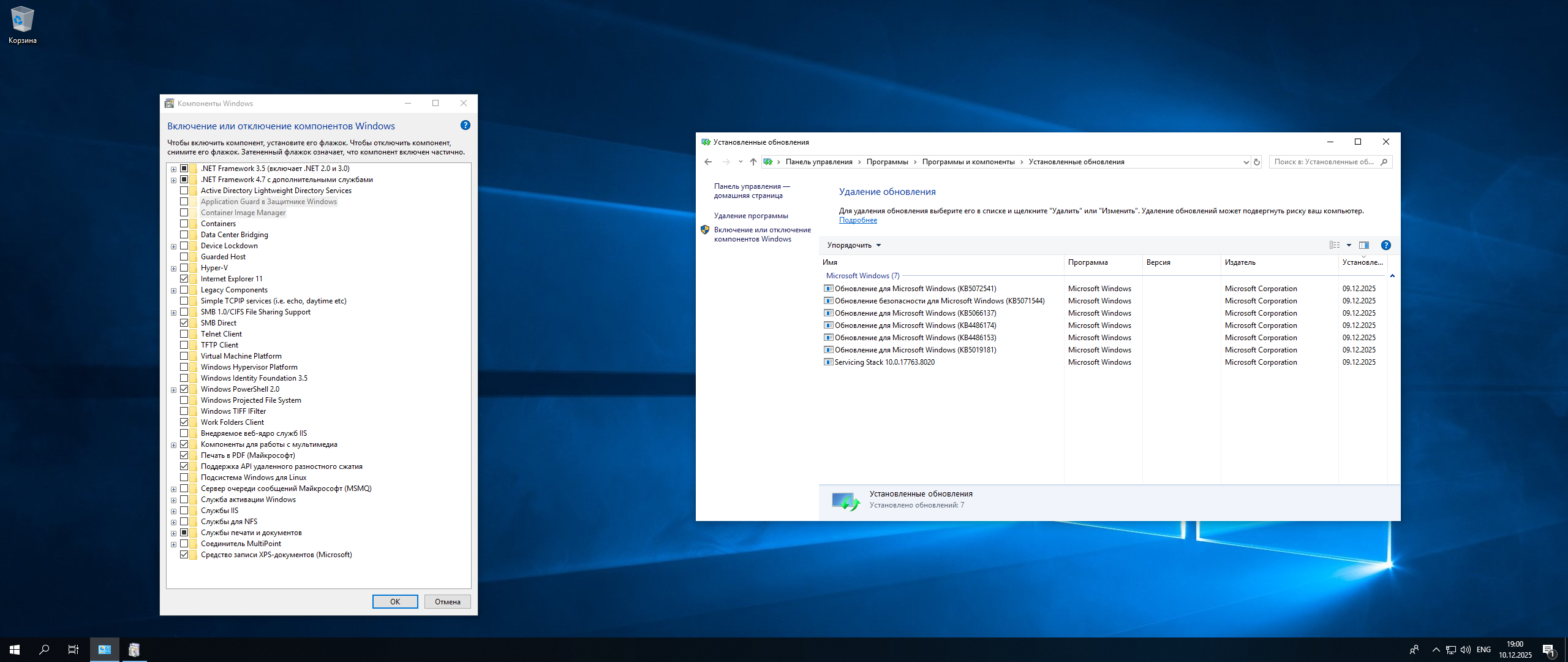Click the up-folder arrow in navigation bar
1568x662 pixels.
753,162
